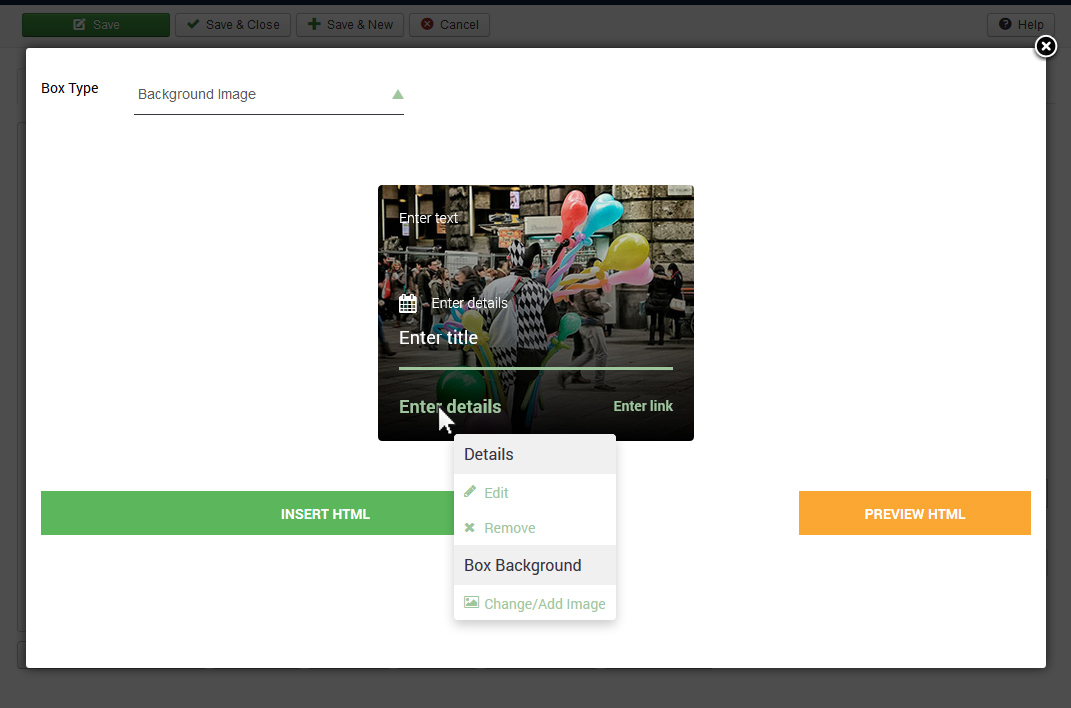Click the plus icon on Save & New

[x=314, y=25]
